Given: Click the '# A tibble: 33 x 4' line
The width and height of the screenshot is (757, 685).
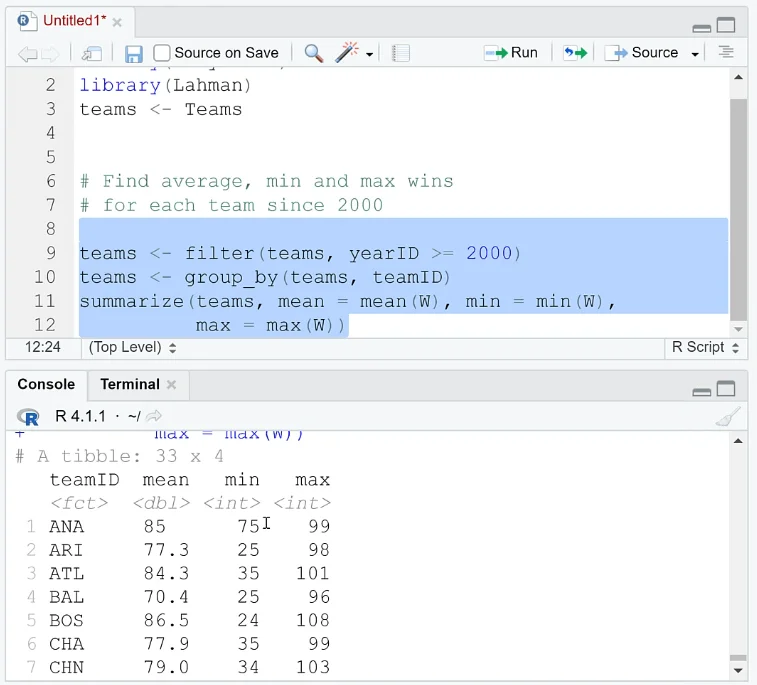Looking at the screenshot, I should [119, 456].
